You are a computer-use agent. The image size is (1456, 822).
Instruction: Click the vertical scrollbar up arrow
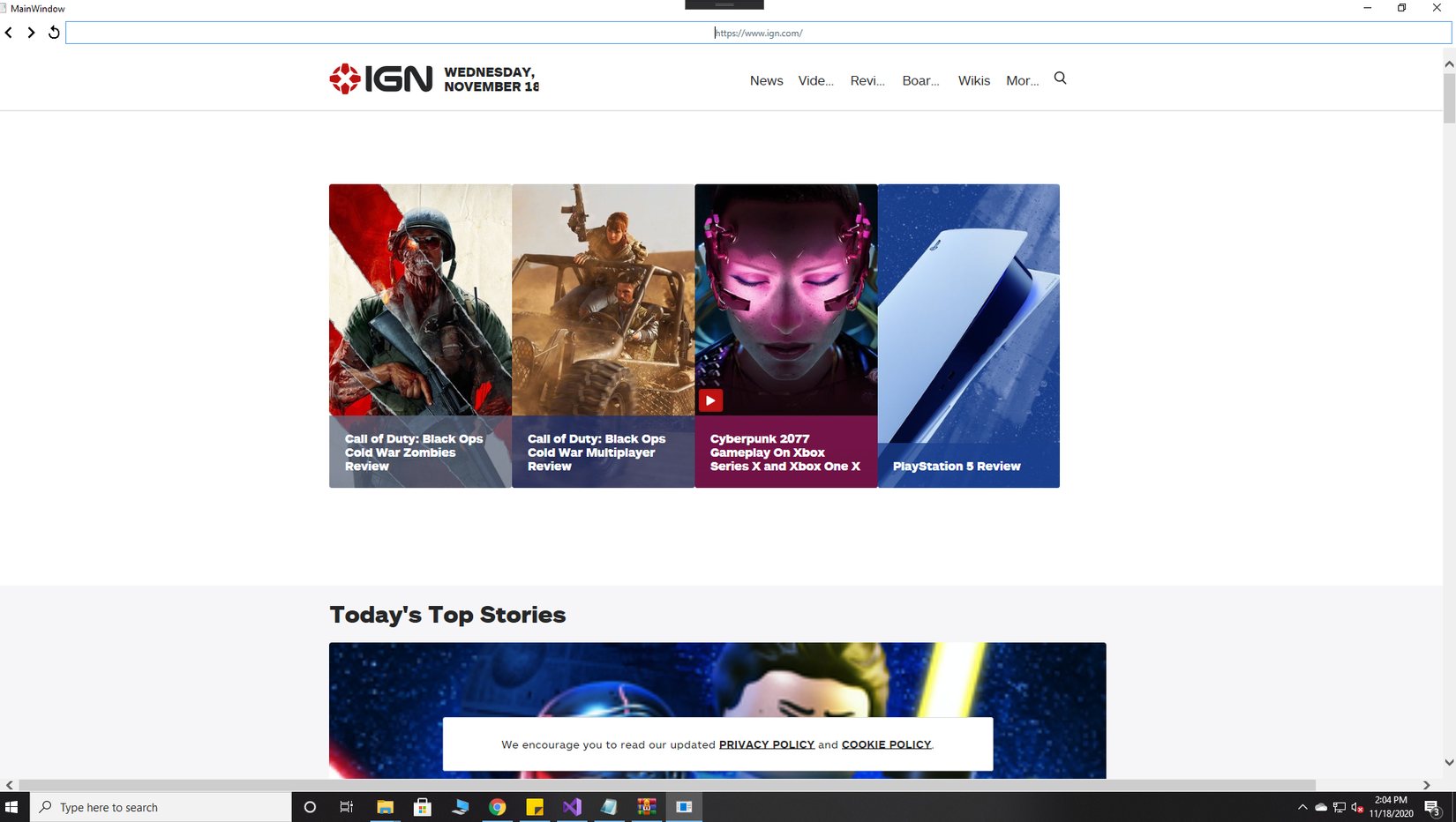click(1449, 64)
